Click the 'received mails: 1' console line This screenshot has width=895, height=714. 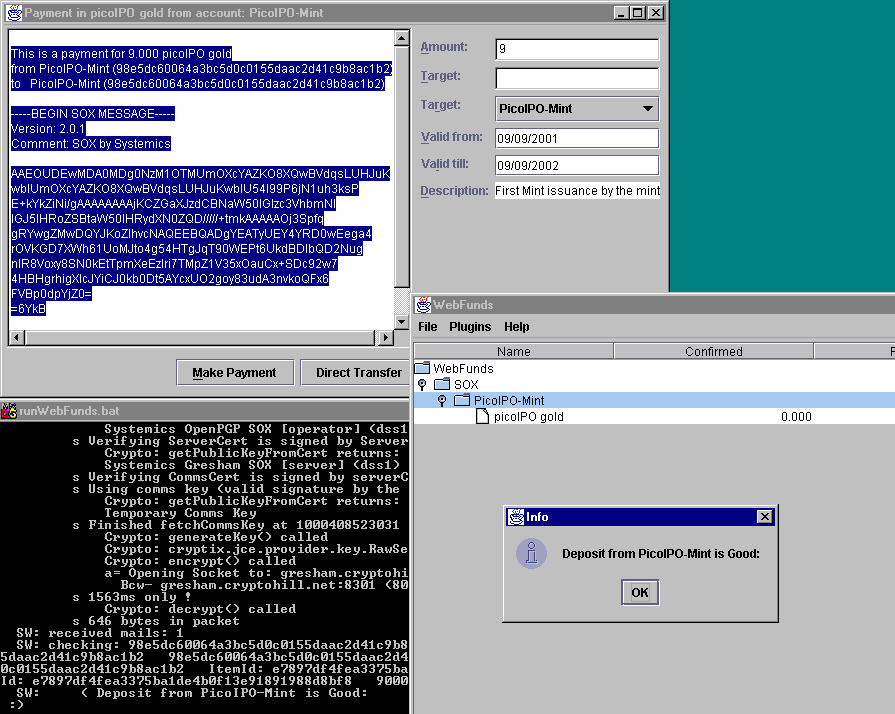(x=100, y=632)
